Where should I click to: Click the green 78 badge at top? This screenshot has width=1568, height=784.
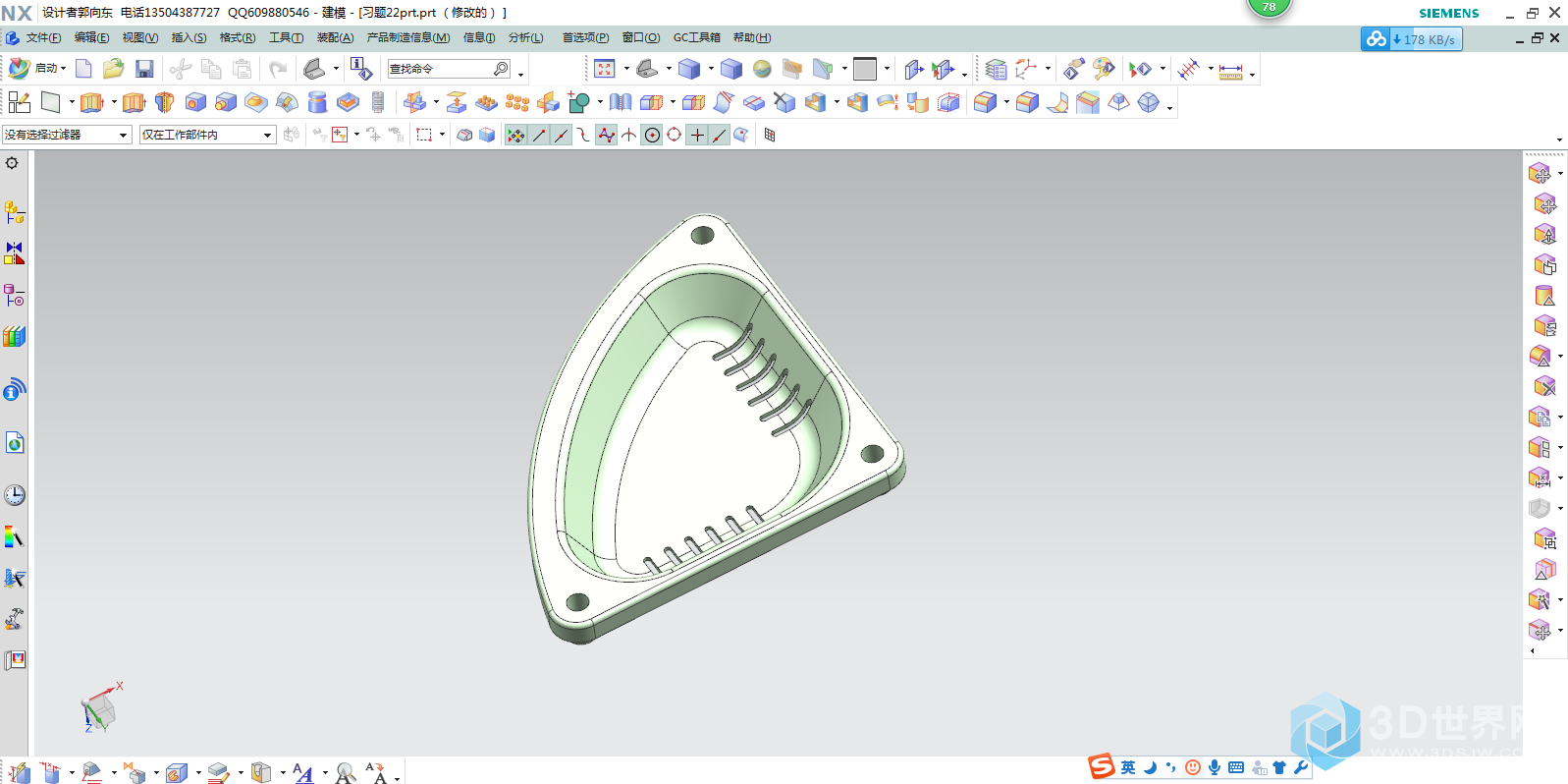click(x=1269, y=7)
